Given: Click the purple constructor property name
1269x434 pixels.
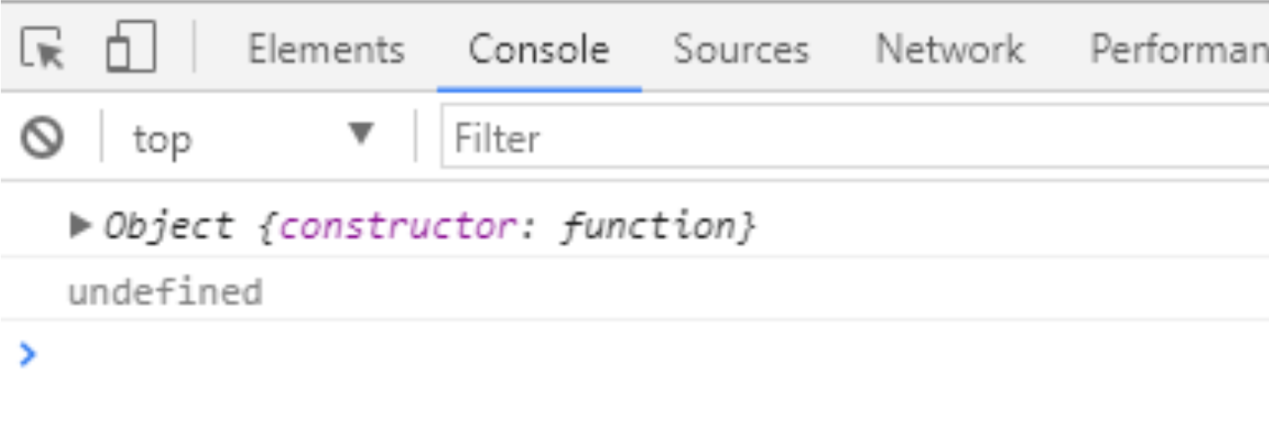Looking at the screenshot, I should pos(396,228).
